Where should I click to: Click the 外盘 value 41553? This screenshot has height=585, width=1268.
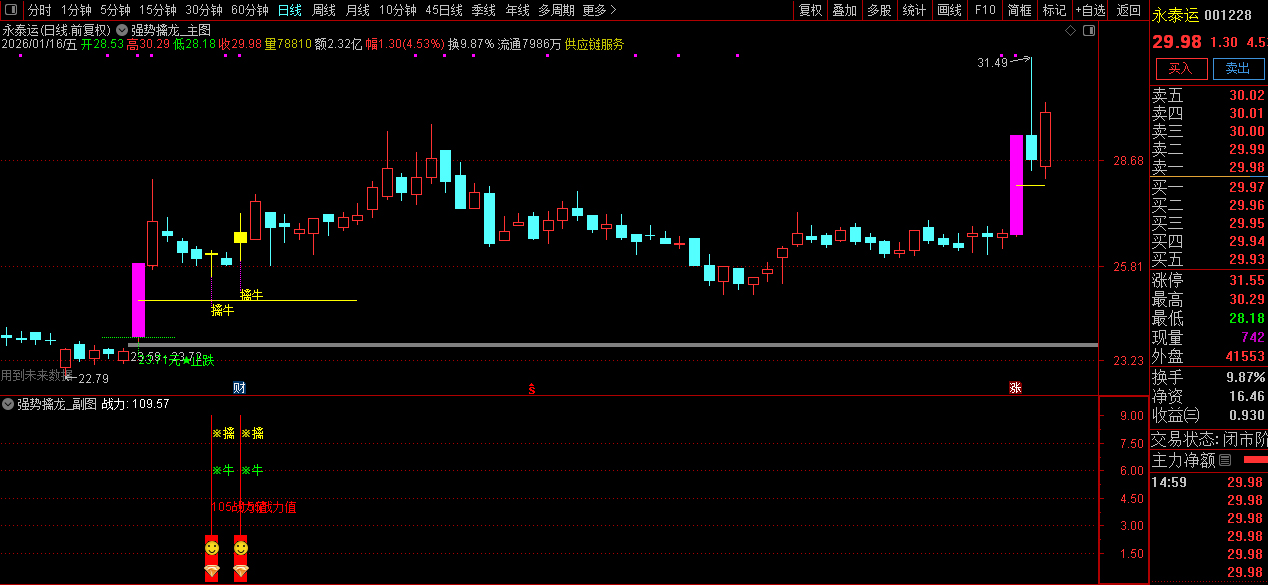pyautogui.click(x=1243, y=356)
